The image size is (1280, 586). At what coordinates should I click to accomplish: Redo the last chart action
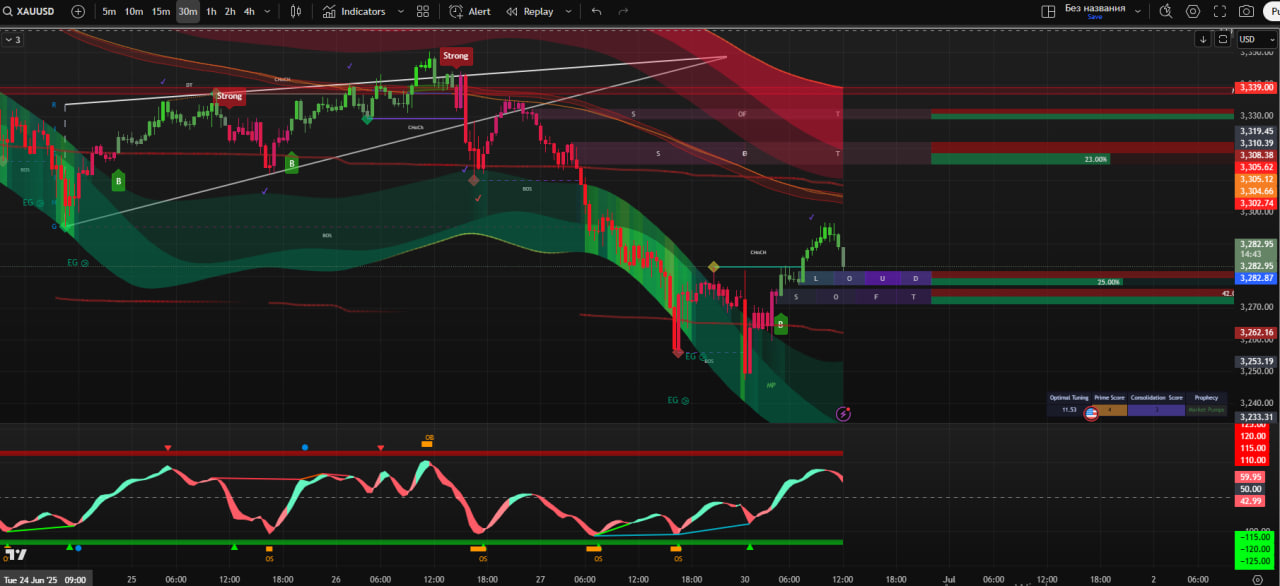(624, 11)
